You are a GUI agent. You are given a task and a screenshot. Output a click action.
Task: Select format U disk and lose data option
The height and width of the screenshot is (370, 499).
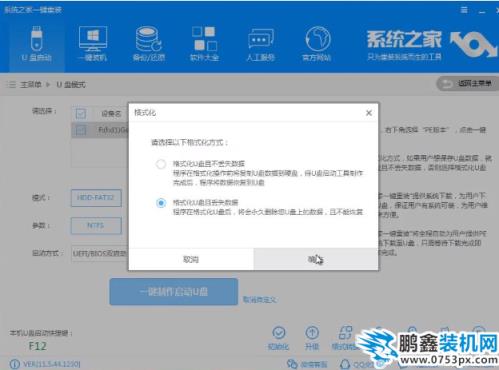tap(161, 203)
